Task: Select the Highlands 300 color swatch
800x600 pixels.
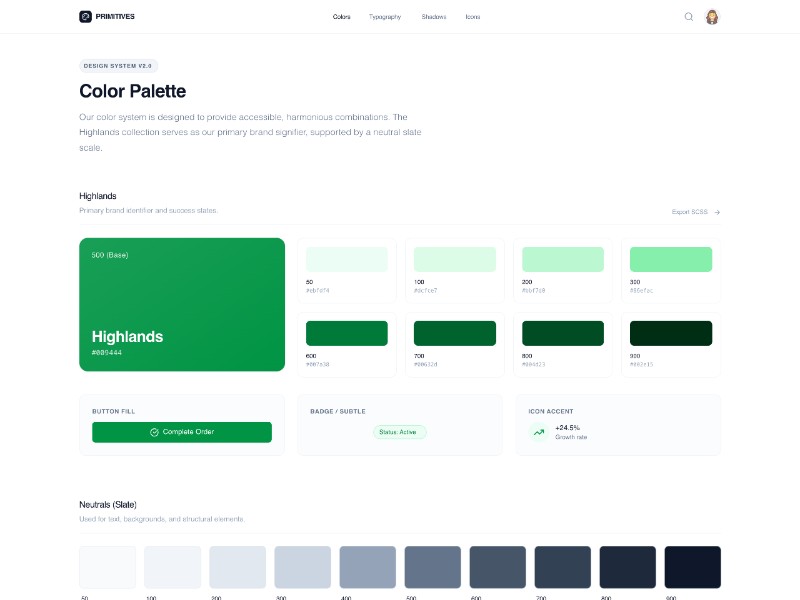Action: point(671,259)
